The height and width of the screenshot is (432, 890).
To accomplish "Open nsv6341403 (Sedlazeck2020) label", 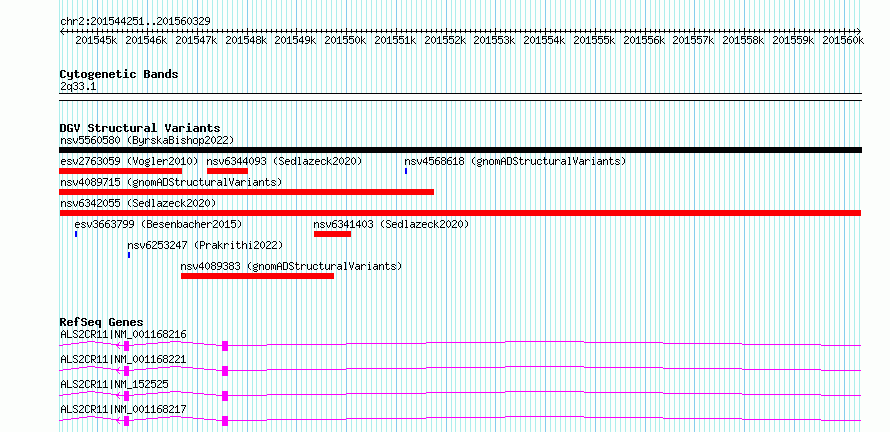I will [x=392, y=224].
